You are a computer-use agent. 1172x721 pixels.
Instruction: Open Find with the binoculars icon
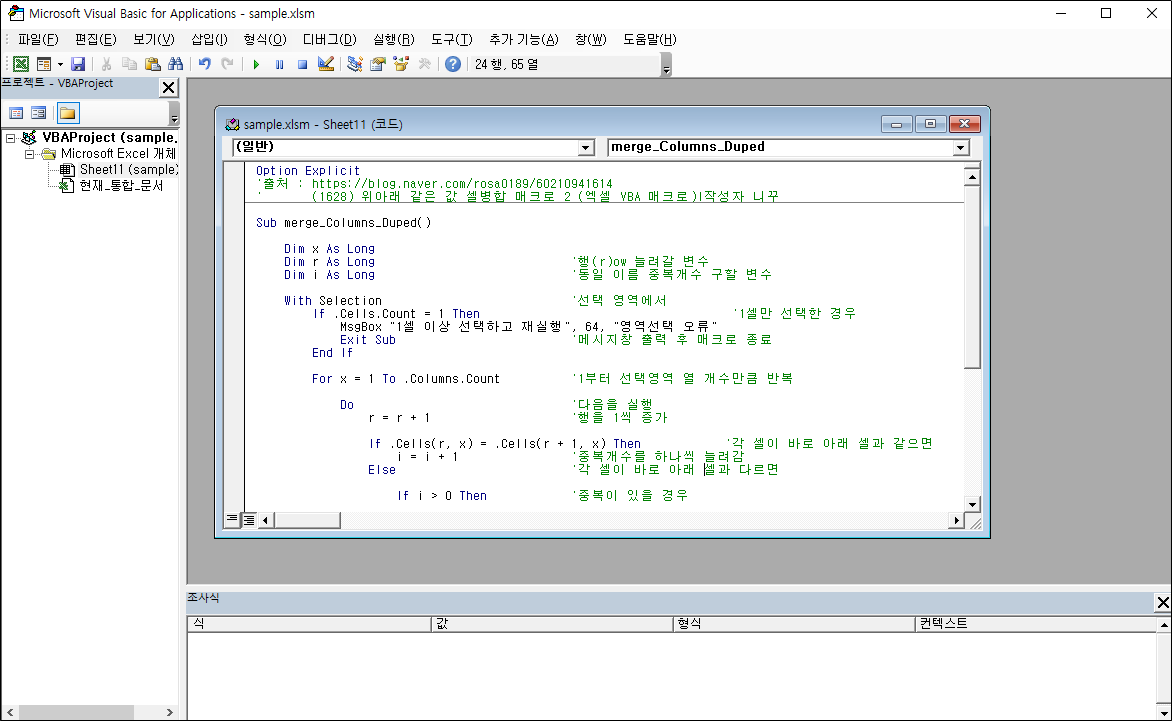point(176,64)
